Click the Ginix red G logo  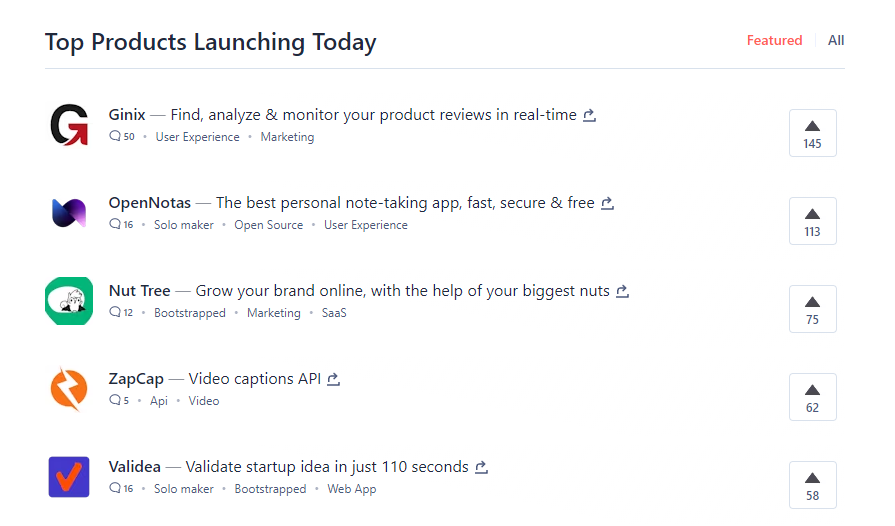[x=69, y=125]
